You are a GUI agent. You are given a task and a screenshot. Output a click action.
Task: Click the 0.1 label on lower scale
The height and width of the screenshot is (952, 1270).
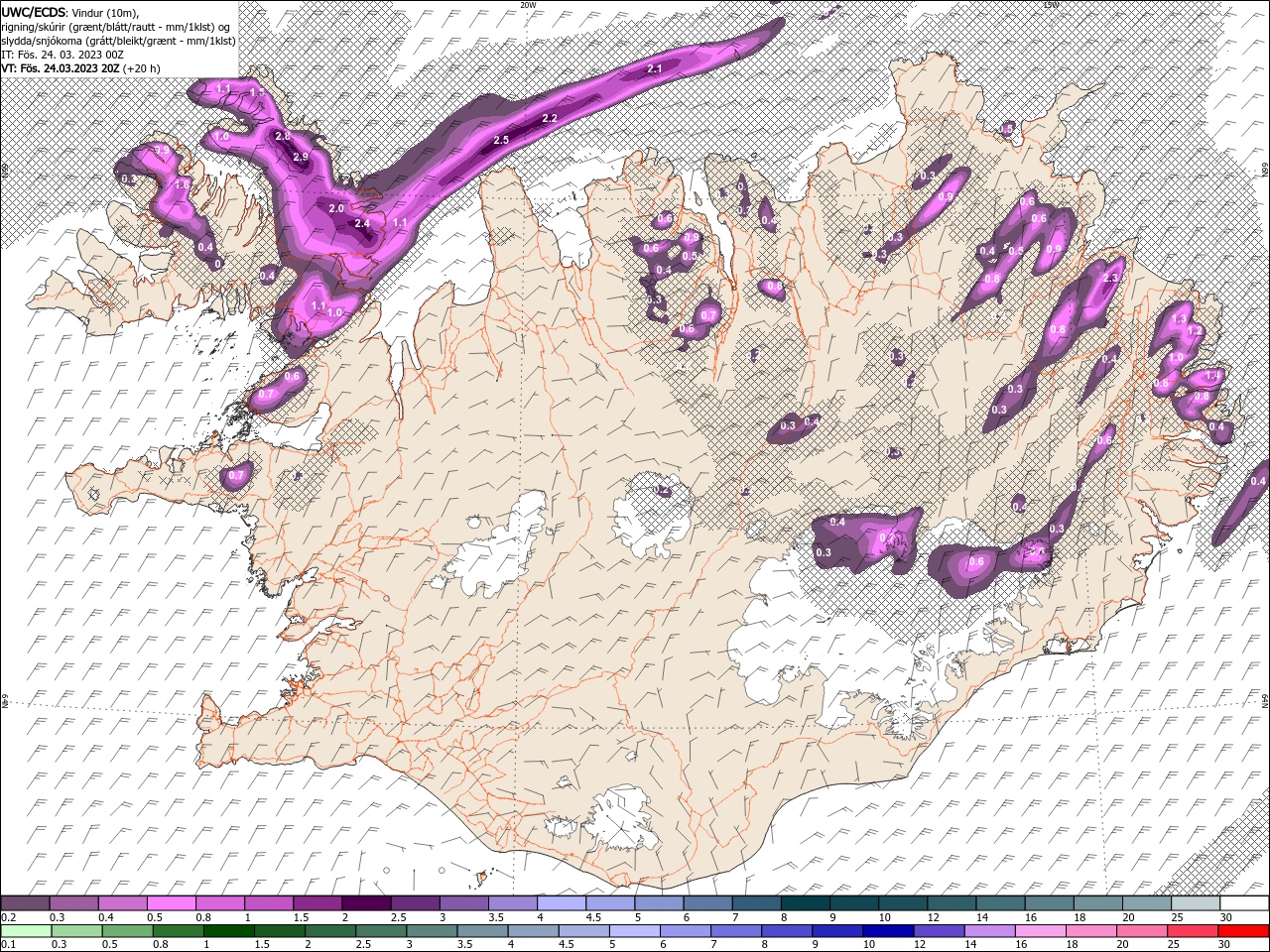(x=7, y=945)
